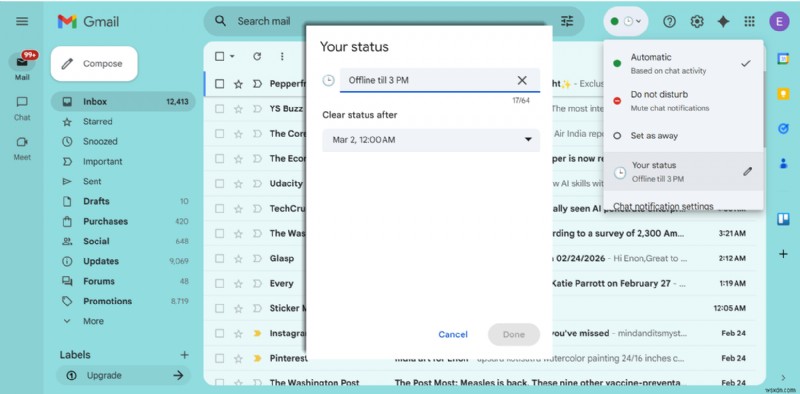
Task: Create new label plus icon
Action: coord(184,355)
